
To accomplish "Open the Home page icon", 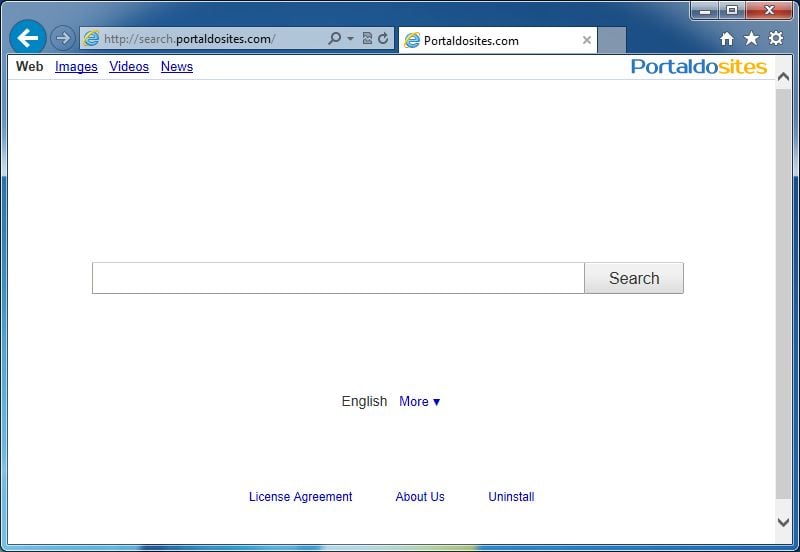I will click(x=727, y=39).
